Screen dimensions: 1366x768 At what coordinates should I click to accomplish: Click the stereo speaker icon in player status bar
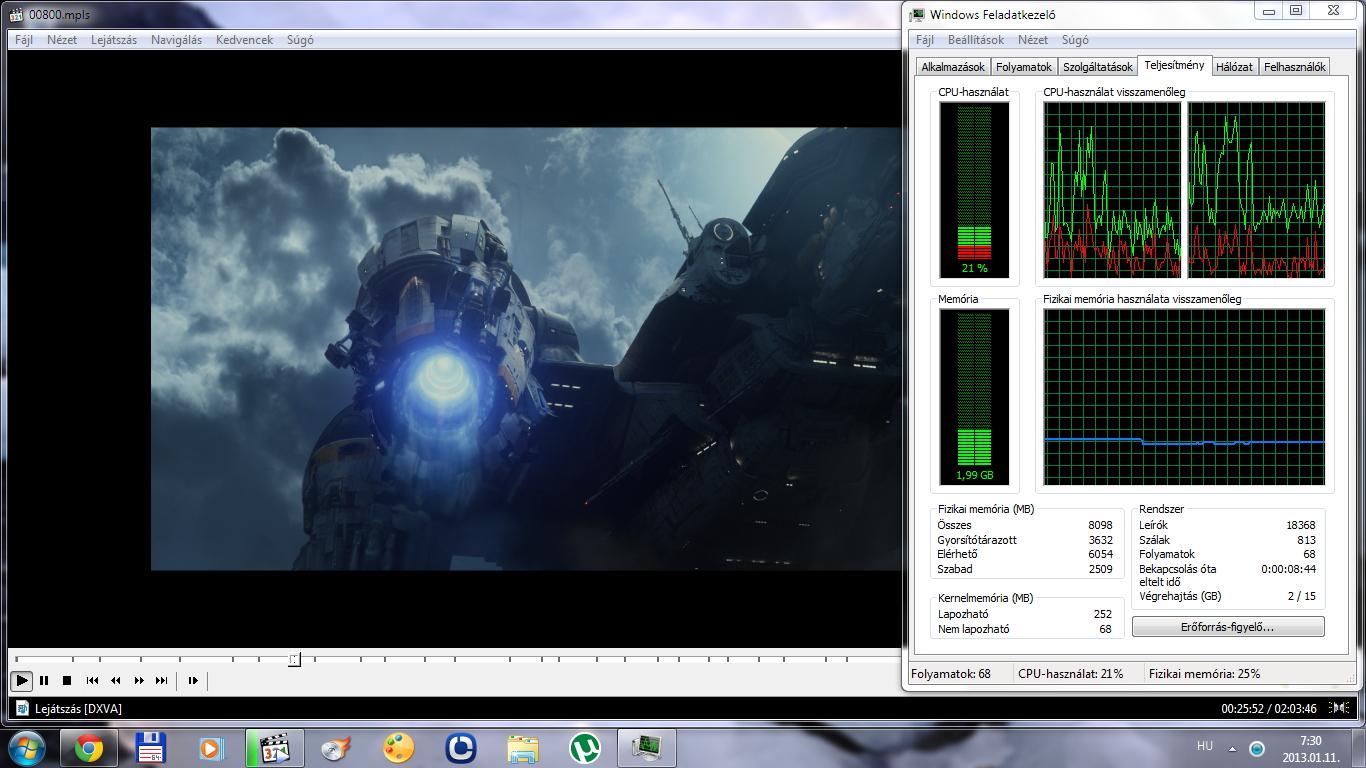pyautogui.click(x=1339, y=708)
